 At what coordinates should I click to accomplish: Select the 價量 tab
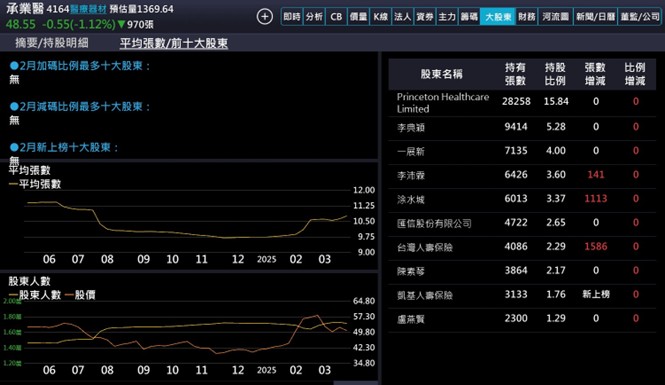358,17
